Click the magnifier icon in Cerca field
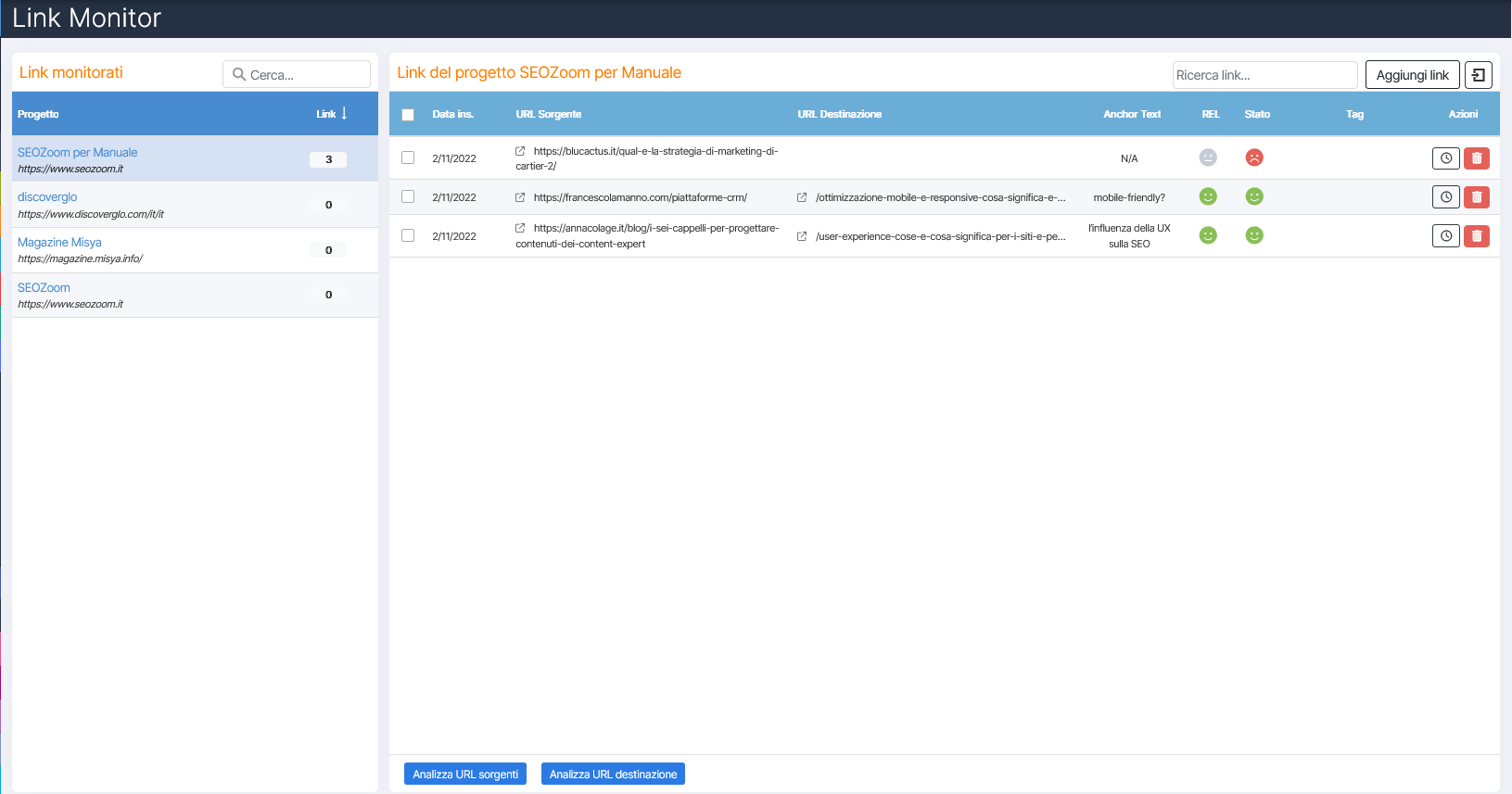This screenshot has height=794, width=1512. [x=239, y=74]
